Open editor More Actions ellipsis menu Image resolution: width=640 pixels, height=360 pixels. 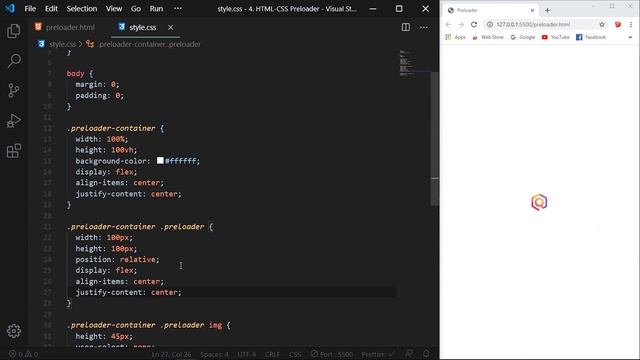pos(424,27)
